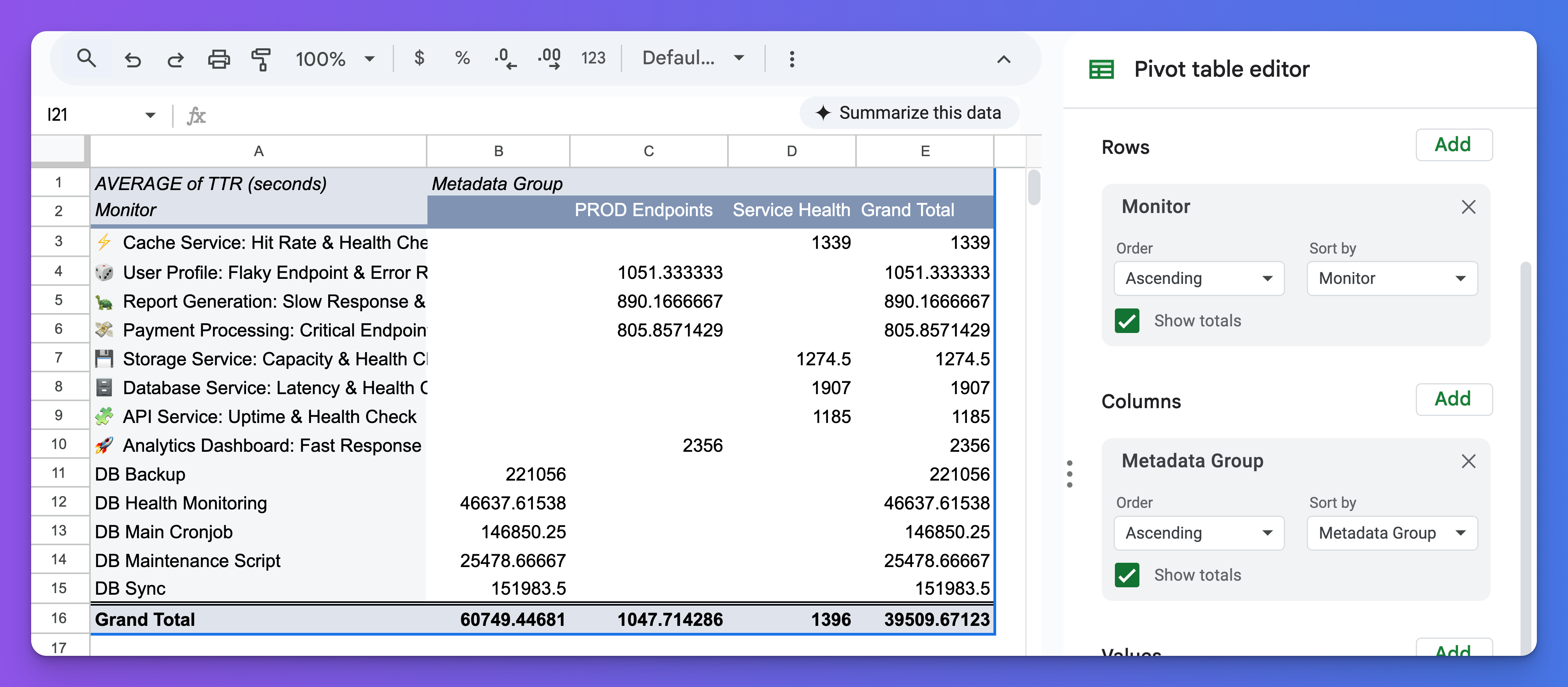Image resolution: width=1568 pixels, height=687 pixels.
Task: Click Summarize this data button
Action: click(x=909, y=113)
